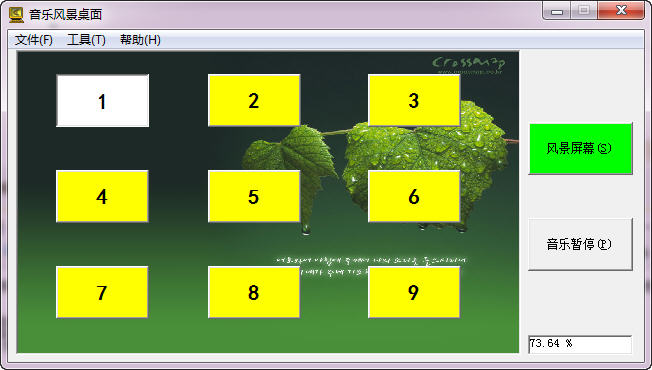This screenshot has width=652, height=370.
Task: Select the yellow number 7 button
Action: [x=102, y=292]
